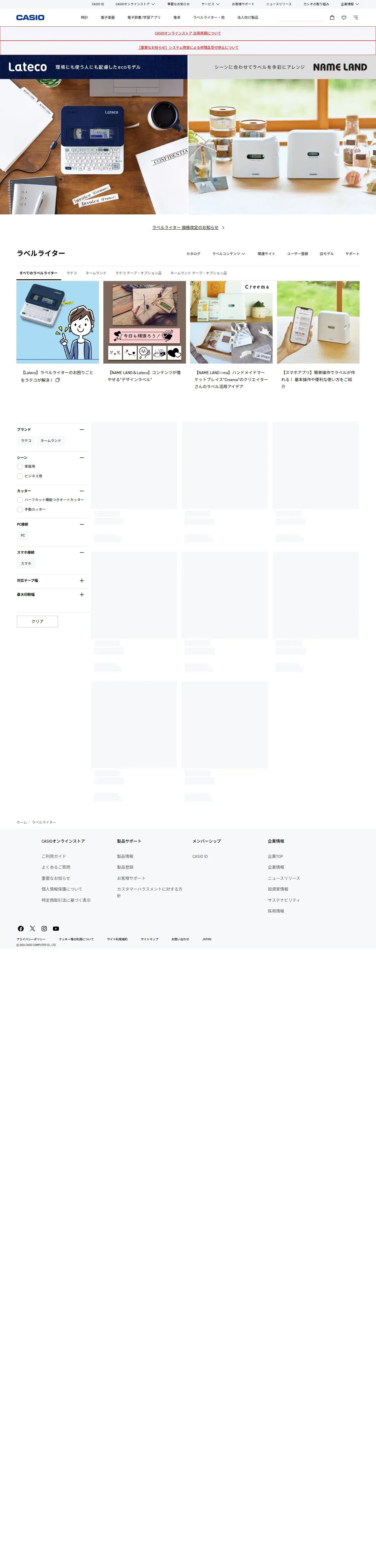
Task: Switch to ラテコ テープ・オプション品 tab
Action: pos(138,273)
